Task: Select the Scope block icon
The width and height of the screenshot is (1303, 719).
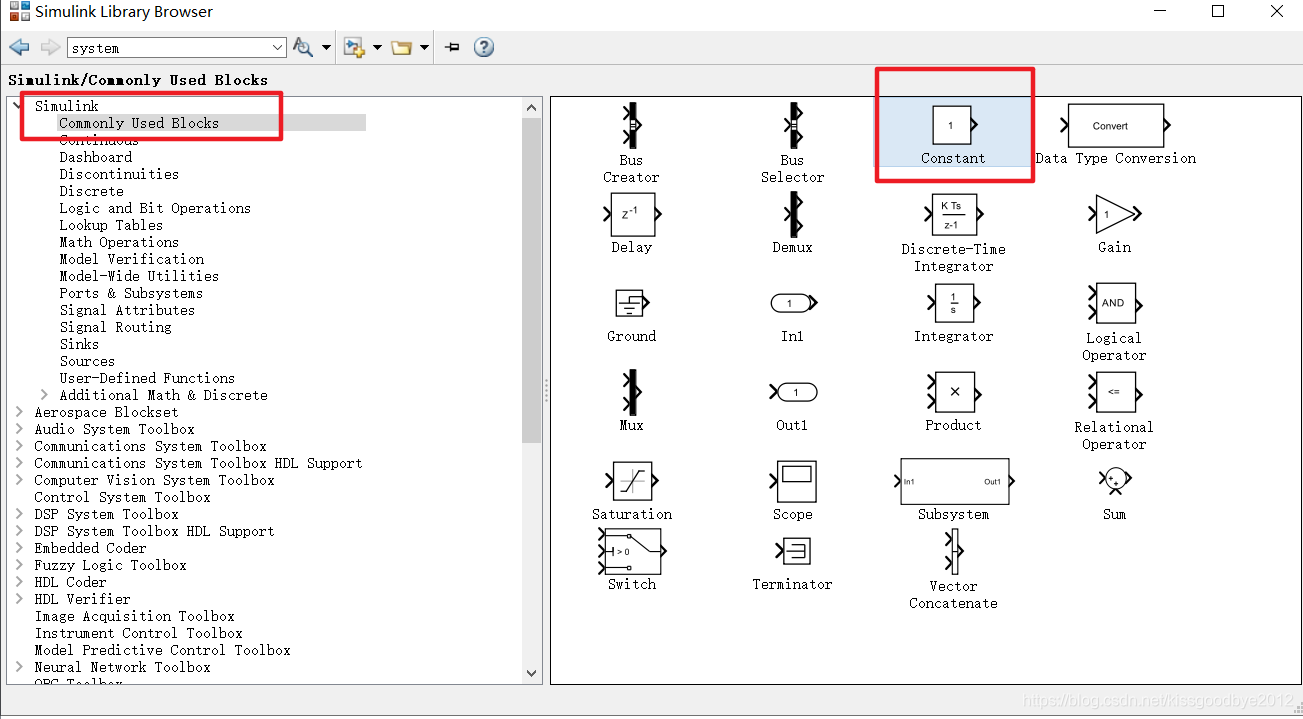Action: 793,481
